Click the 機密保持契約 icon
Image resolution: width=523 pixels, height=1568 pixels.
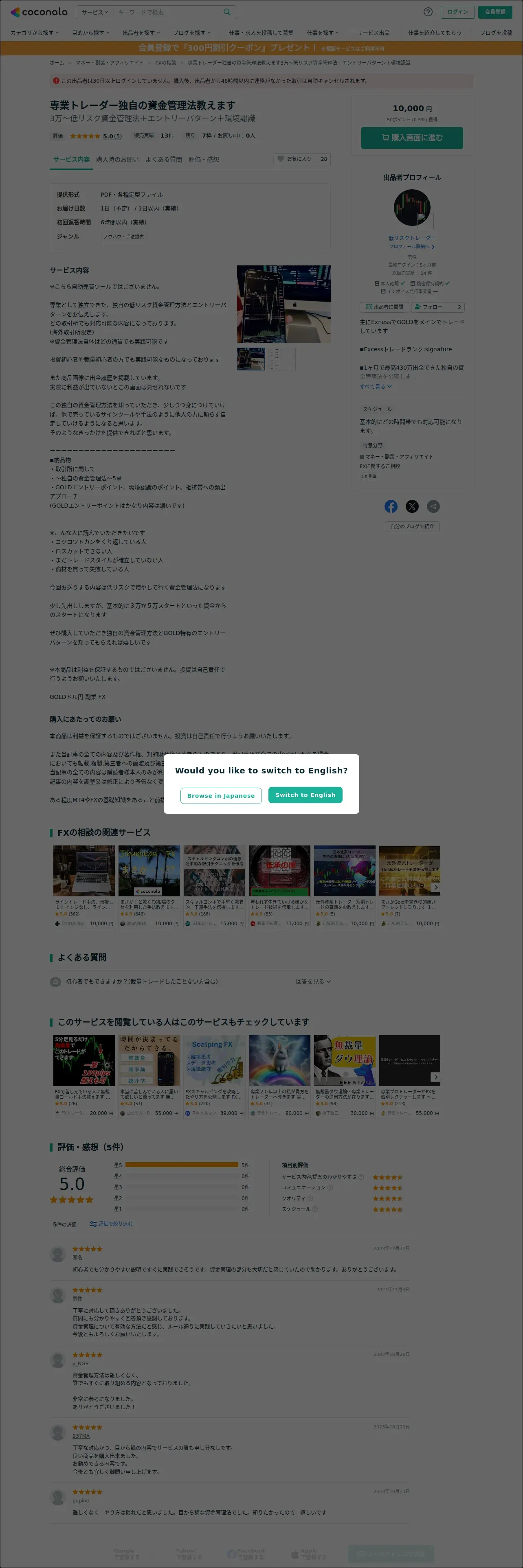[x=413, y=284]
